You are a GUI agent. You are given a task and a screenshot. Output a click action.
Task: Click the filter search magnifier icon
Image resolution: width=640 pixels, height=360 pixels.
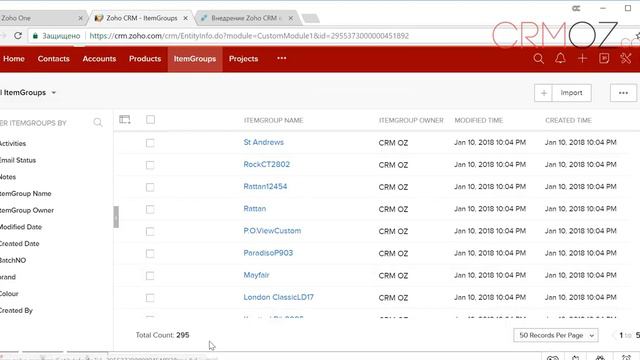click(x=98, y=122)
